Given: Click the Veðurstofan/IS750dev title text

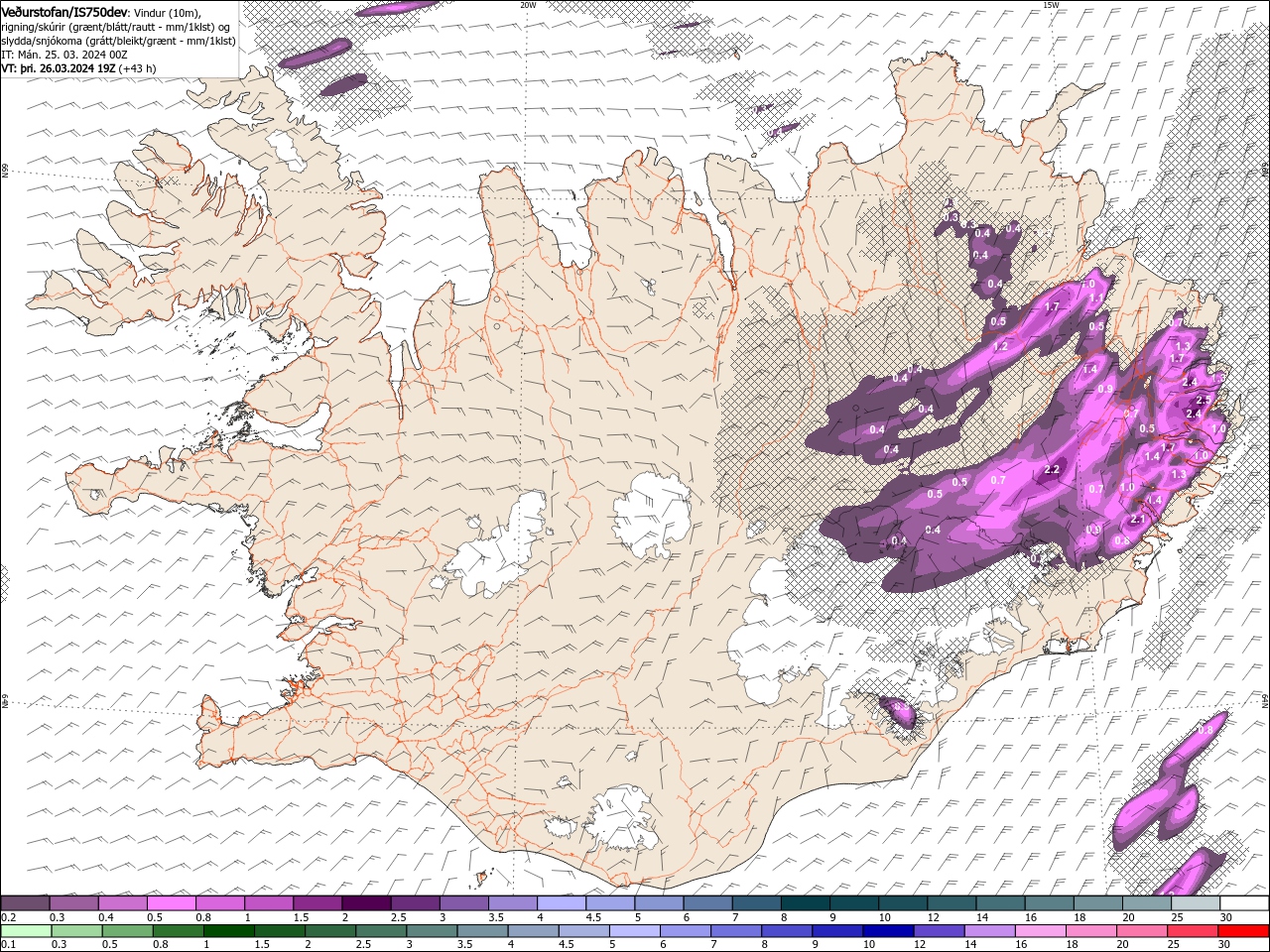Looking at the screenshot, I should pos(64,11).
